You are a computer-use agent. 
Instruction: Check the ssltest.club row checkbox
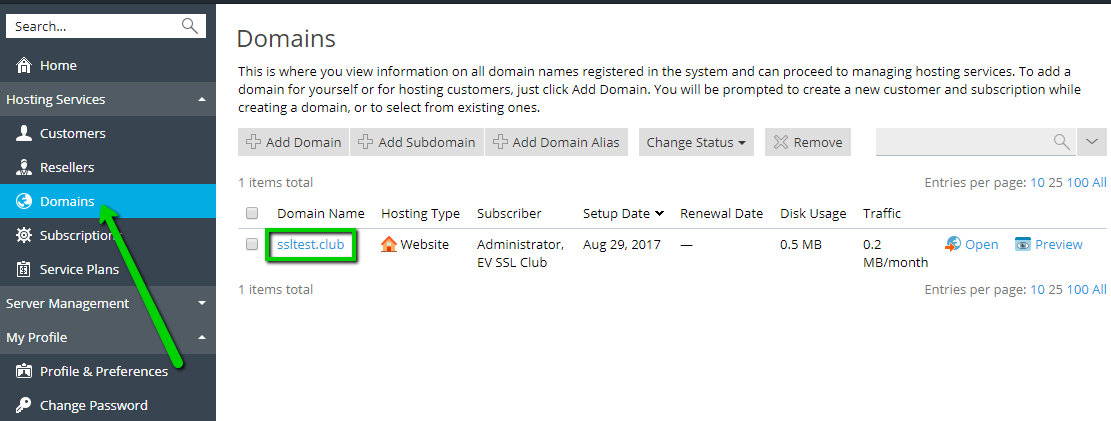coord(252,244)
